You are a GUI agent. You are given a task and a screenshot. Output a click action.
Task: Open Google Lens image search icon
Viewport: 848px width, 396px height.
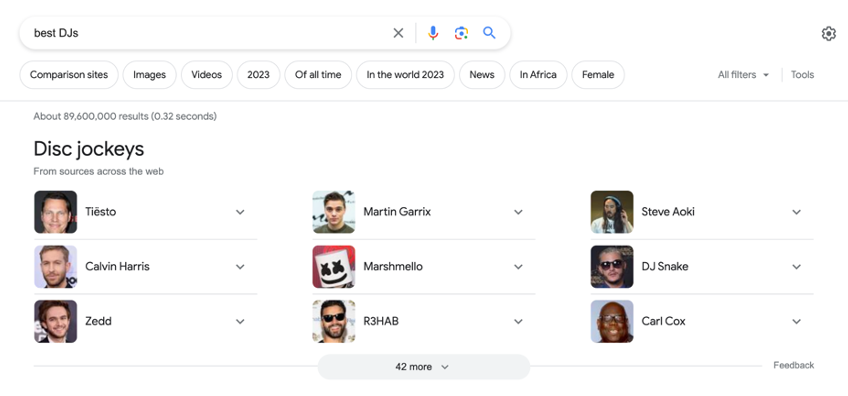461,33
